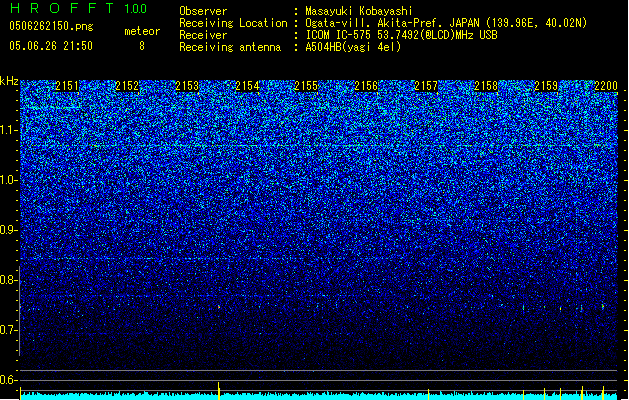Click the 0.7 kHz axis label
This screenshot has height=400, width=629.
click(x=8, y=330)
